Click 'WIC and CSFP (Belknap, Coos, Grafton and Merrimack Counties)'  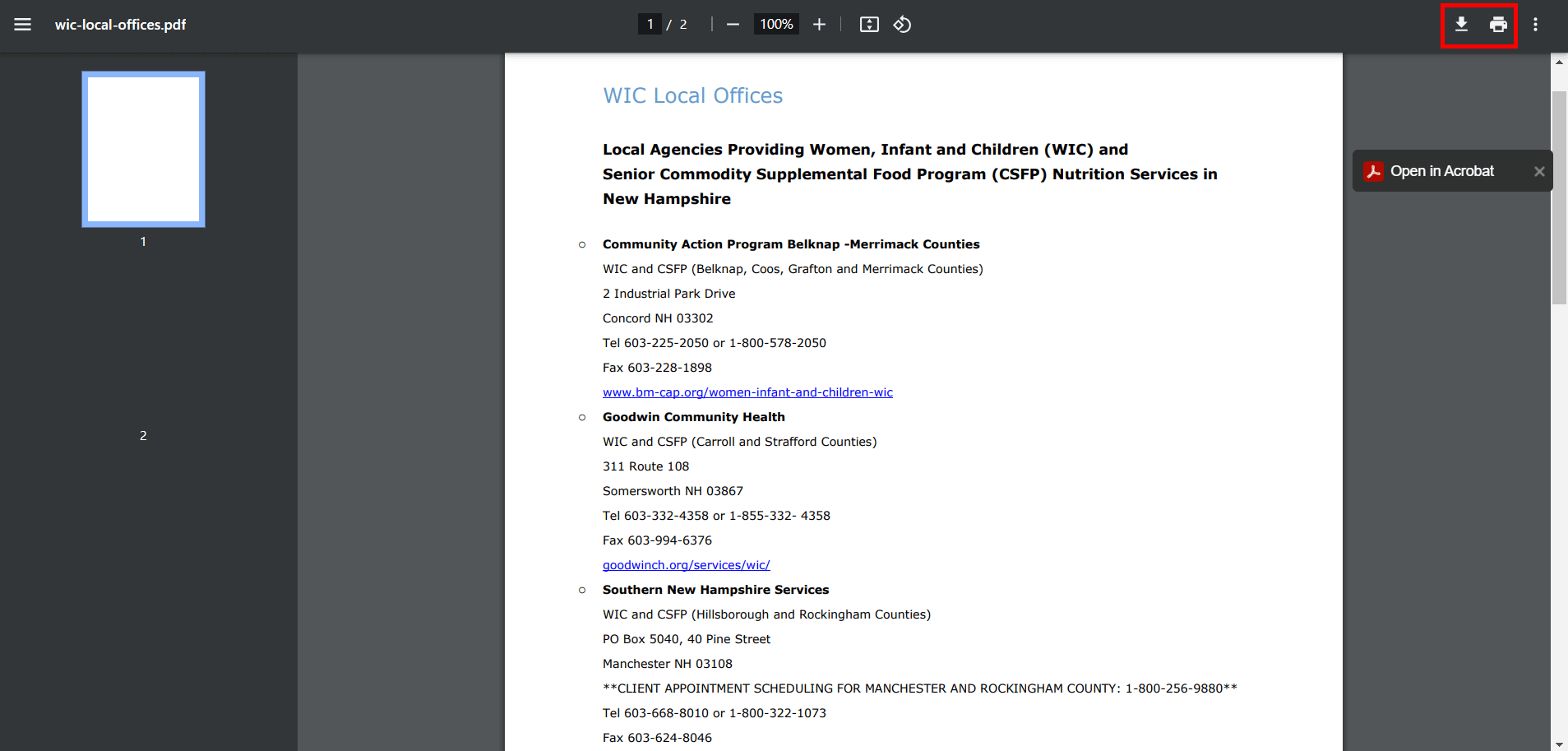click(x=793, y=269)
